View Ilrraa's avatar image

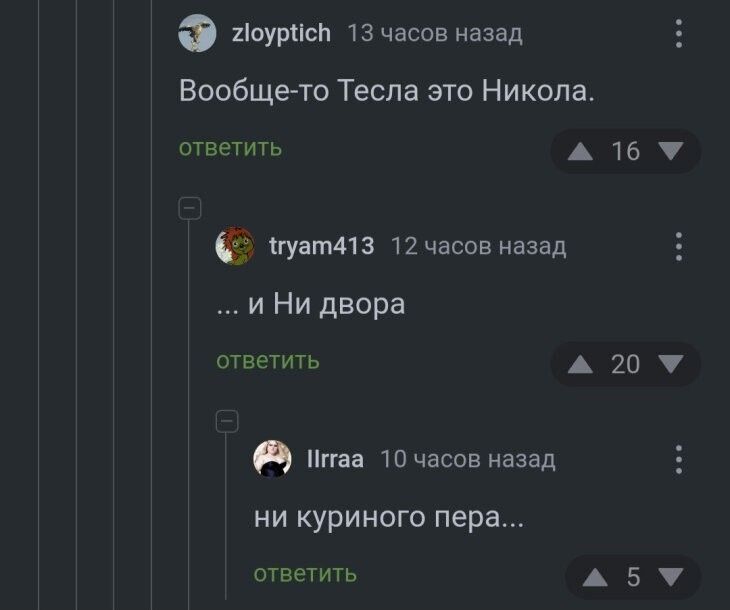(272, 459)
